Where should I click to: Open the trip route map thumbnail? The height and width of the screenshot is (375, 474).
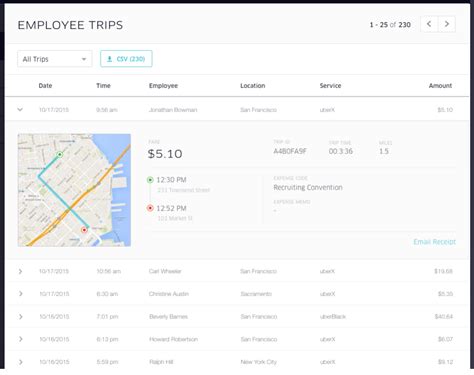tap(74, 190)
